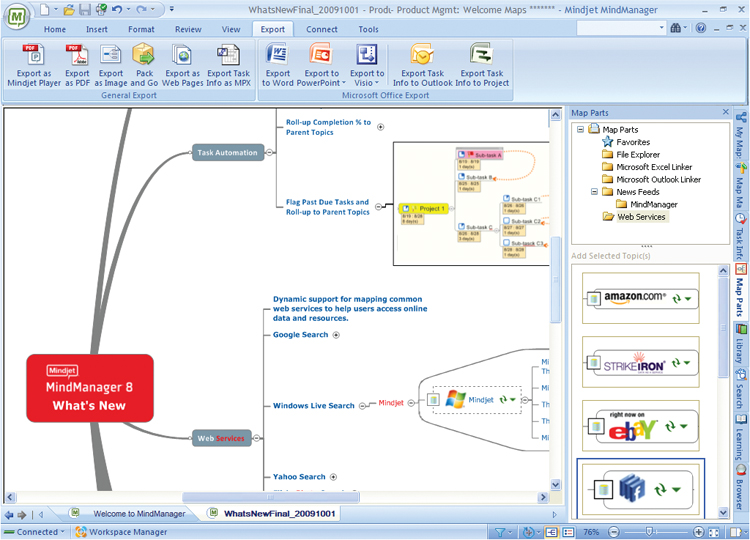750x540 pixels.
Task: Click the eBay map part thumbnail
Action: coord(640,426)
